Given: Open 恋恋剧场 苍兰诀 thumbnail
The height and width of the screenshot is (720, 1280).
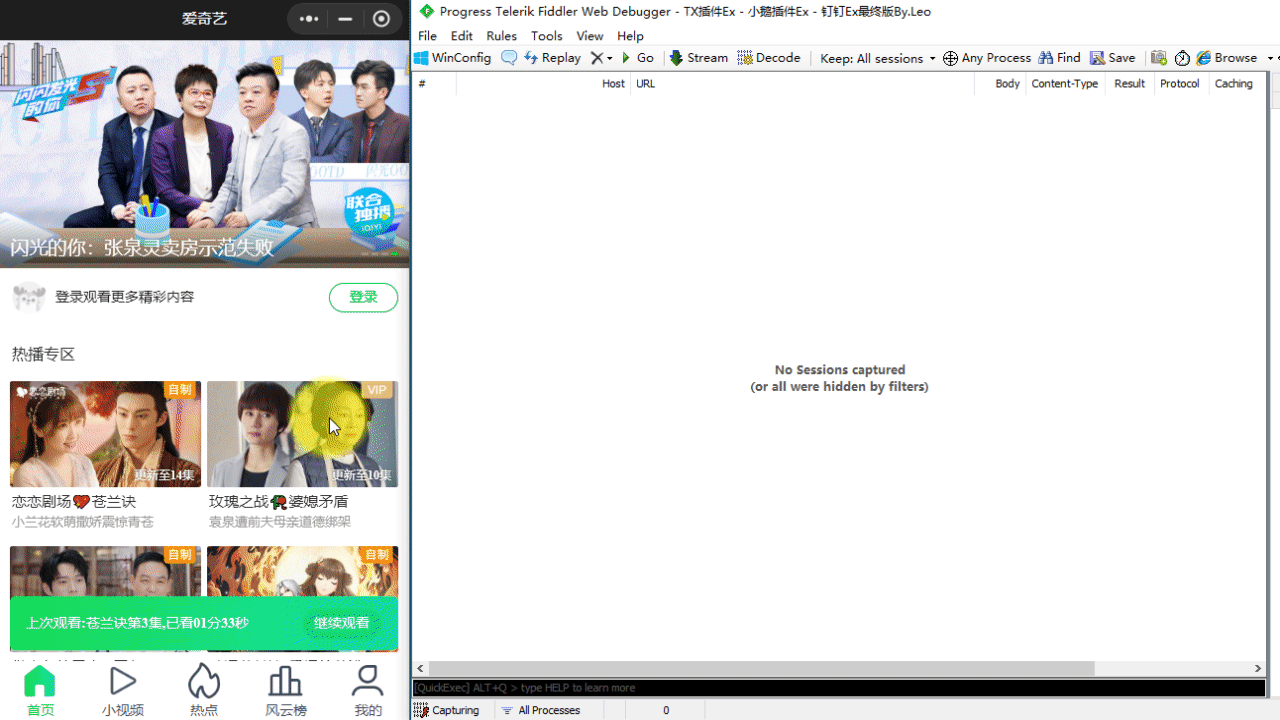Looking at the screenshot, I should [105, 434].
